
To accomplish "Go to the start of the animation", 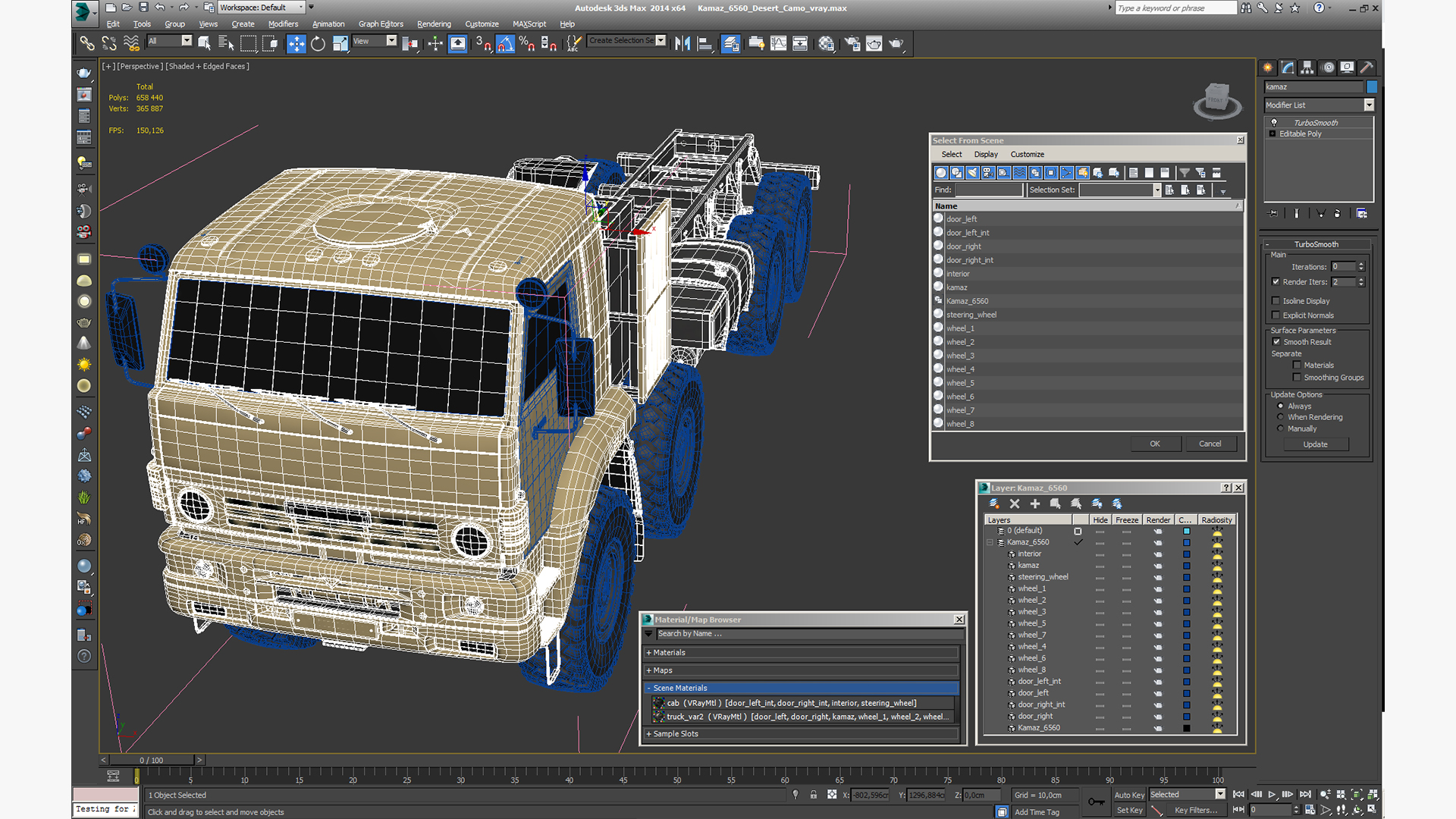I will tap(1238, 794).
